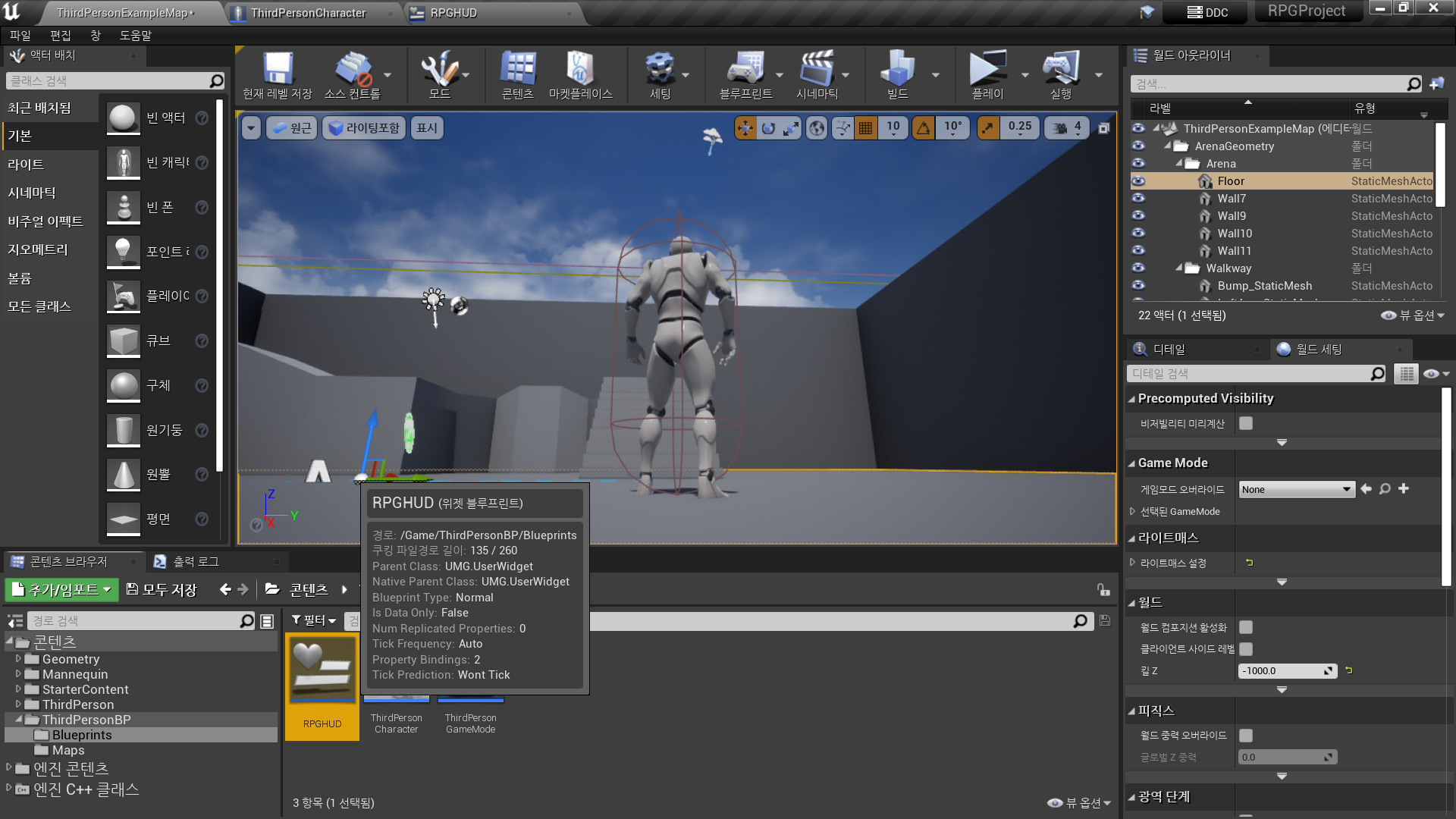Click the Save All button
This screenshot has width=1456, height=819.
tap(162, 590)
